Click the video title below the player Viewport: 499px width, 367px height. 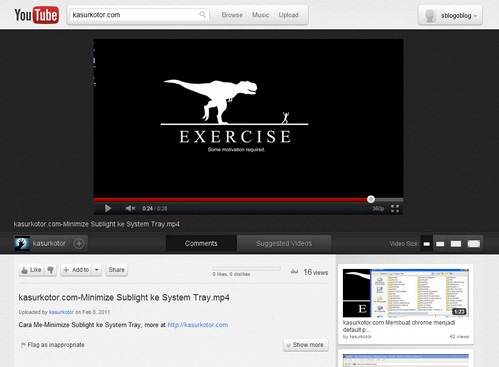pos(97,224)
